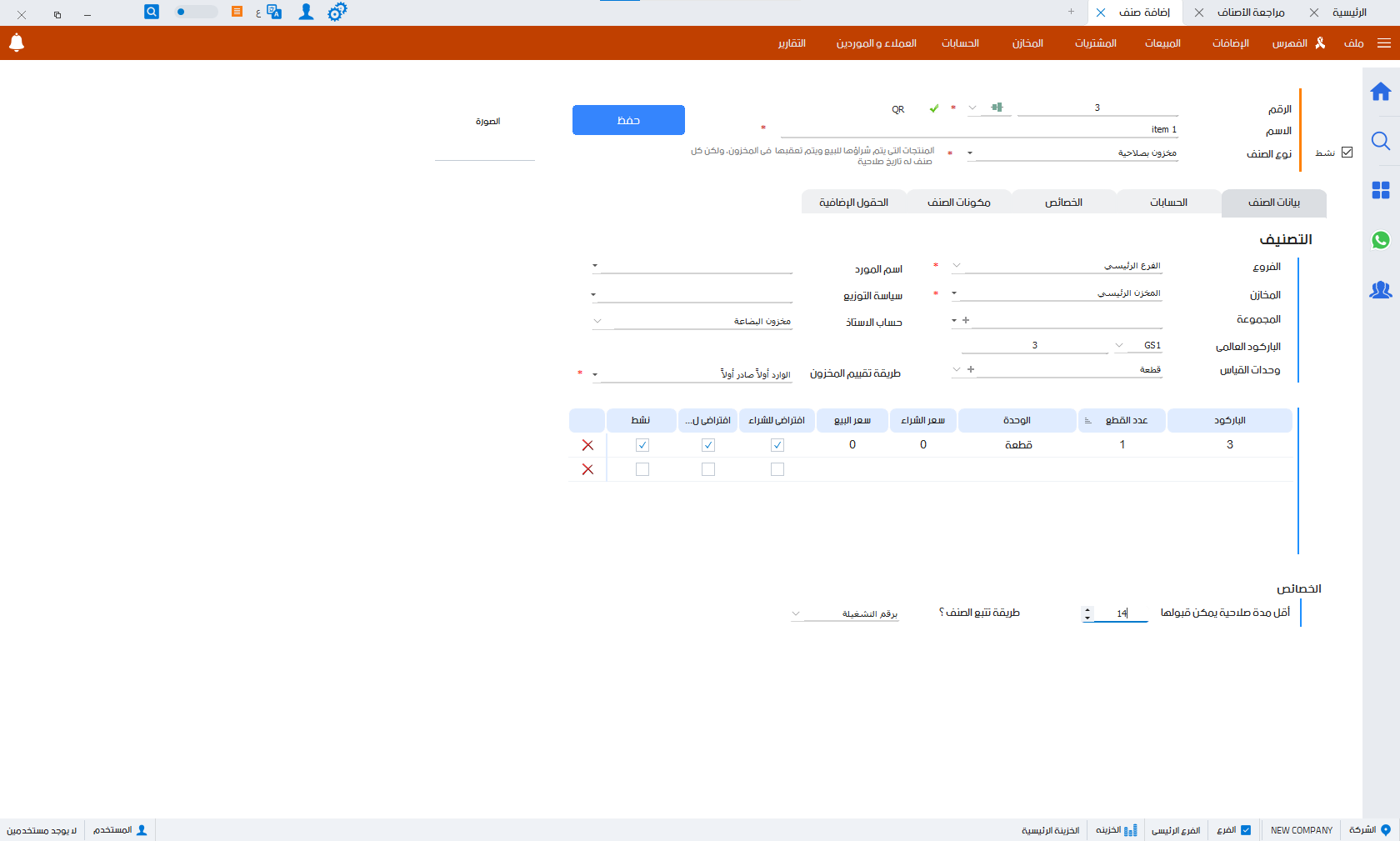
Task: Expand the نوع الصنف item type dropdown
Action: tap(970, 153)
